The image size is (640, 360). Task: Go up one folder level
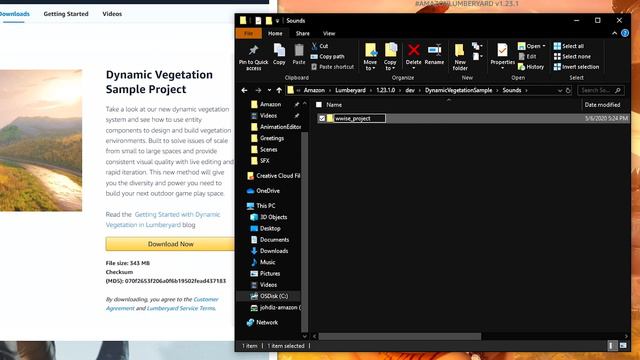pos(279,90)
